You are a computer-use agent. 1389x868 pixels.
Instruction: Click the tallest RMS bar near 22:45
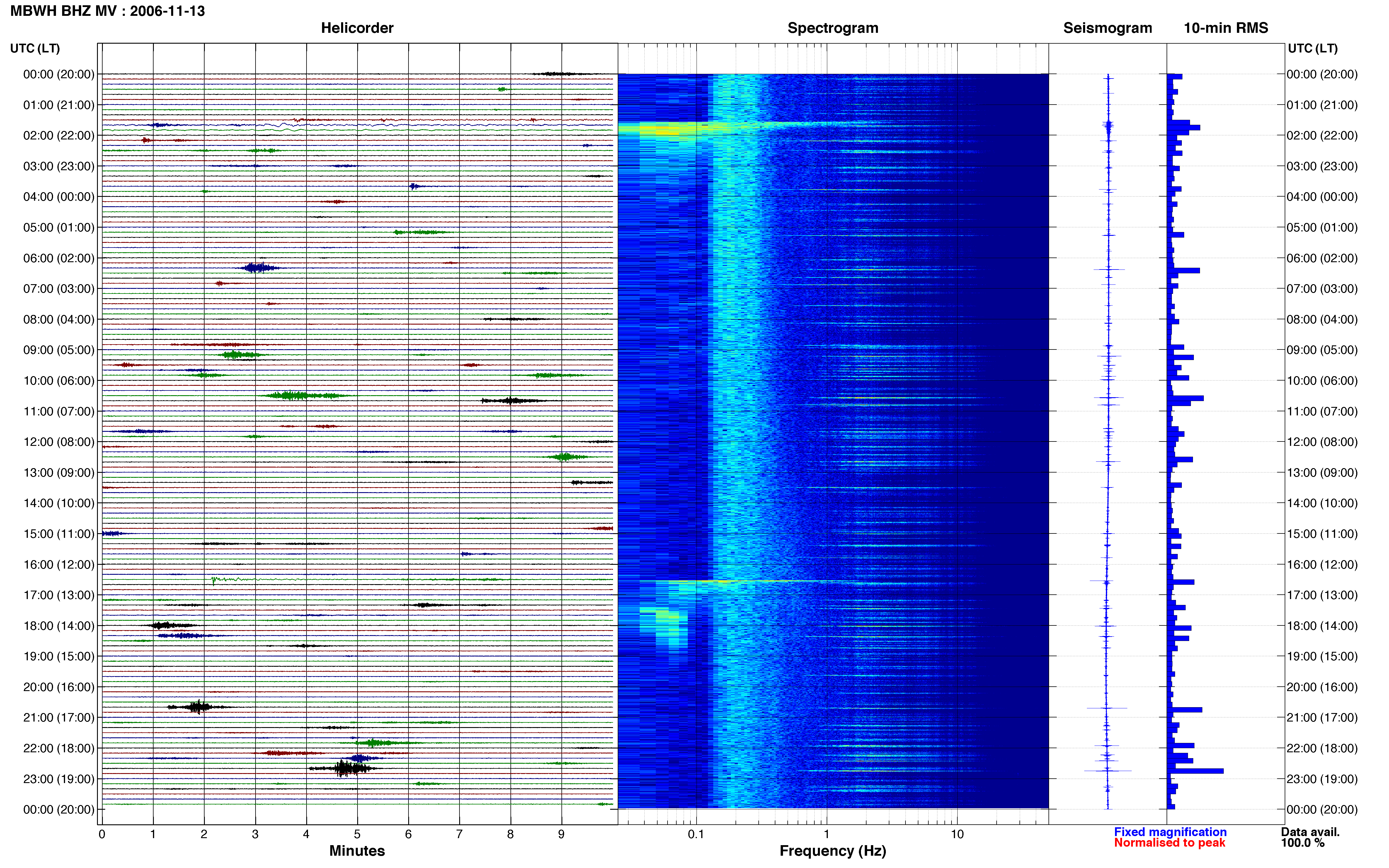(x=1196, y=771)
